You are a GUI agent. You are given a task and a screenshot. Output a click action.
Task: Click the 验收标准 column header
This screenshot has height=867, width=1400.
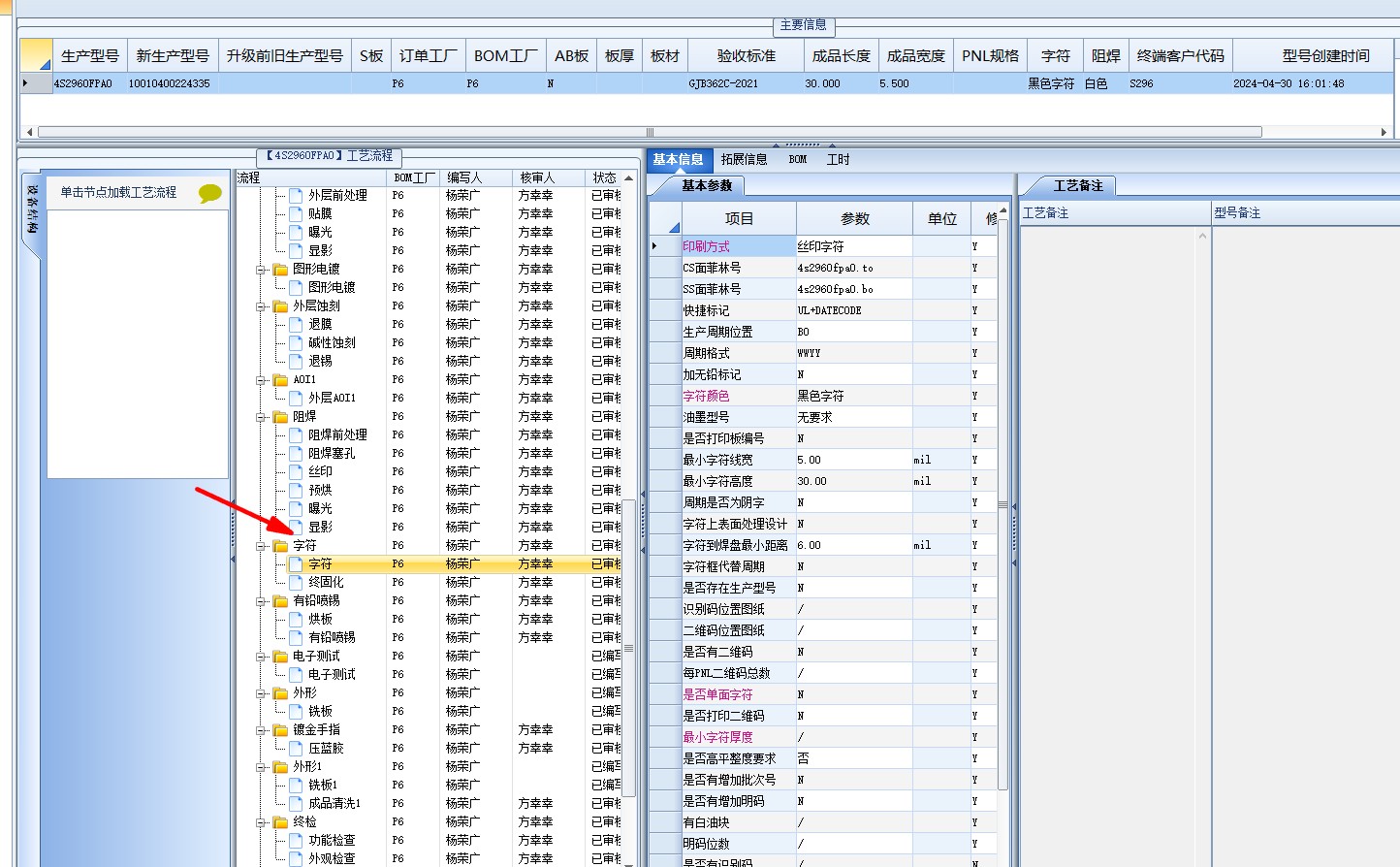click(747, 55)
